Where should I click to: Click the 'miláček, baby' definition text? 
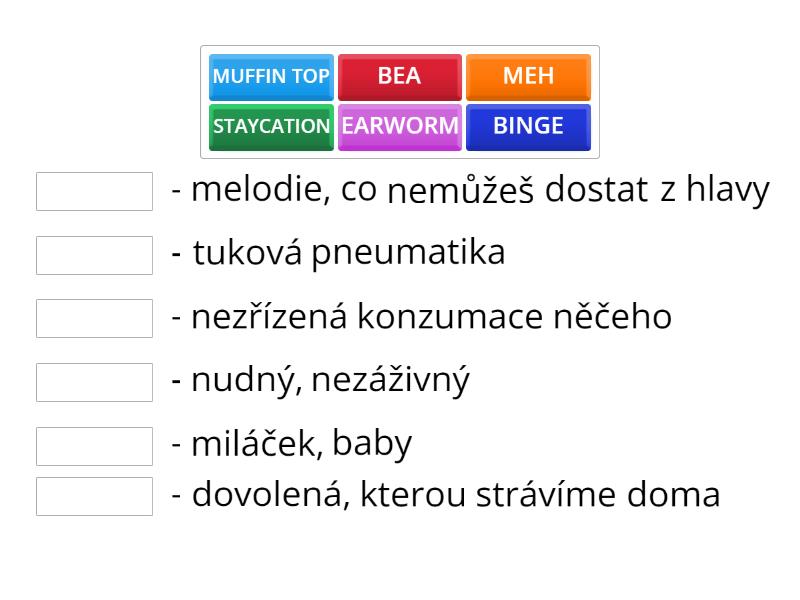pos(295,443)
